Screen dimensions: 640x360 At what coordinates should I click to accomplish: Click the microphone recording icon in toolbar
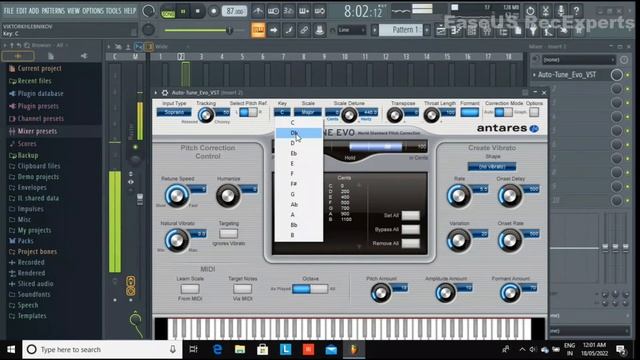click(561, 11)
